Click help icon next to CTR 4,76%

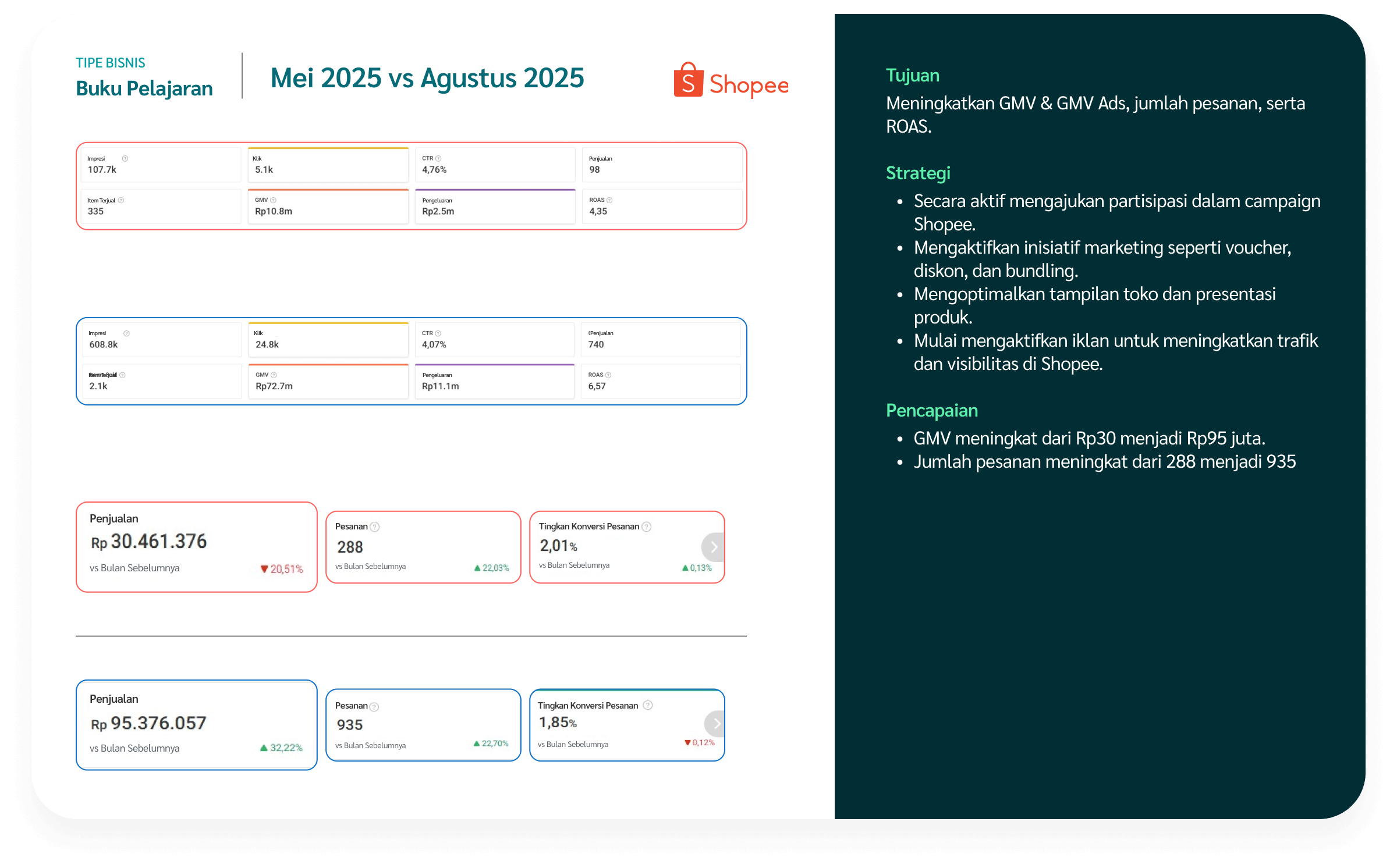(x=438, y=158)
